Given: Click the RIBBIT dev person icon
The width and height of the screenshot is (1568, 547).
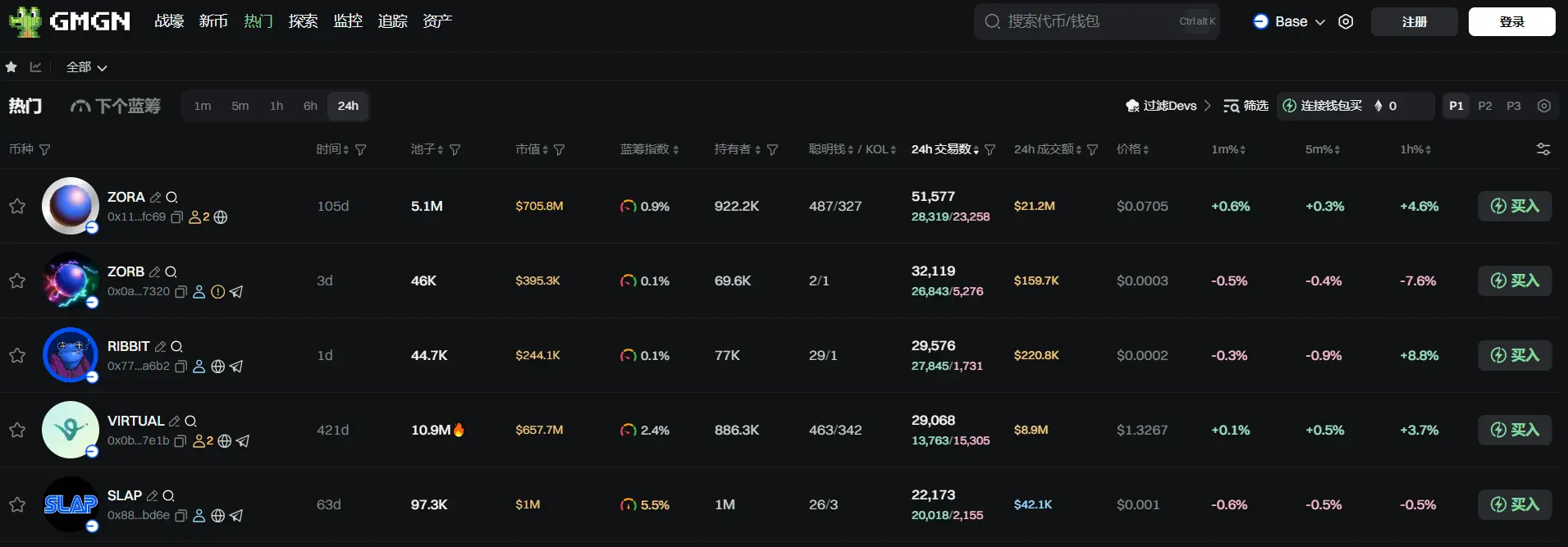Looking at the screenshot, I should [199, 367].
